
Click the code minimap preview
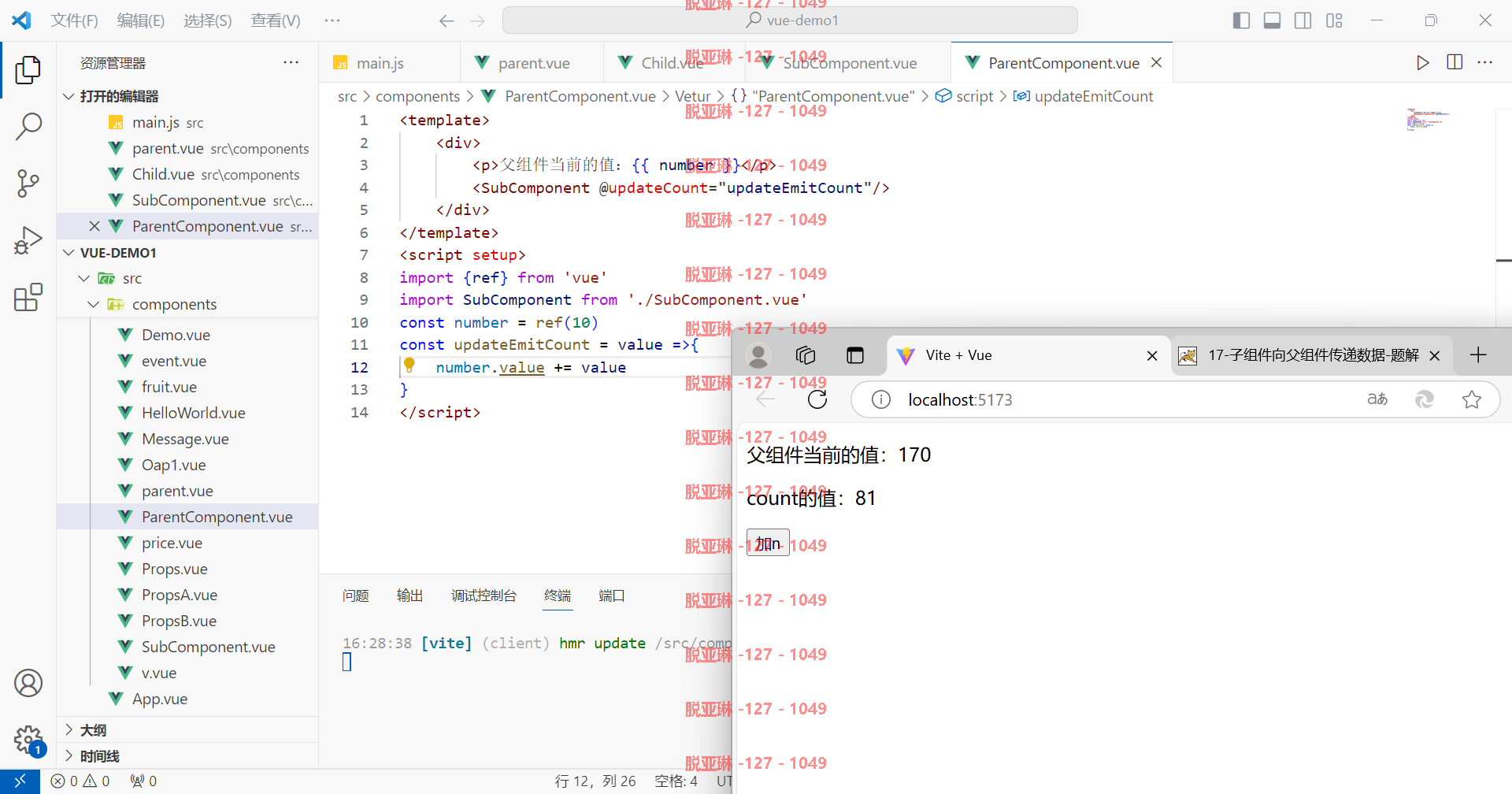pos(1428,119)
